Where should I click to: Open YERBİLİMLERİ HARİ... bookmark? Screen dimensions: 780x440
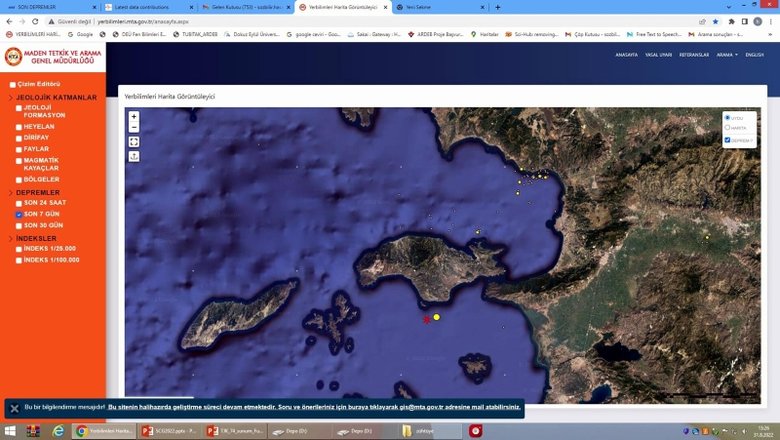(33, 35)
